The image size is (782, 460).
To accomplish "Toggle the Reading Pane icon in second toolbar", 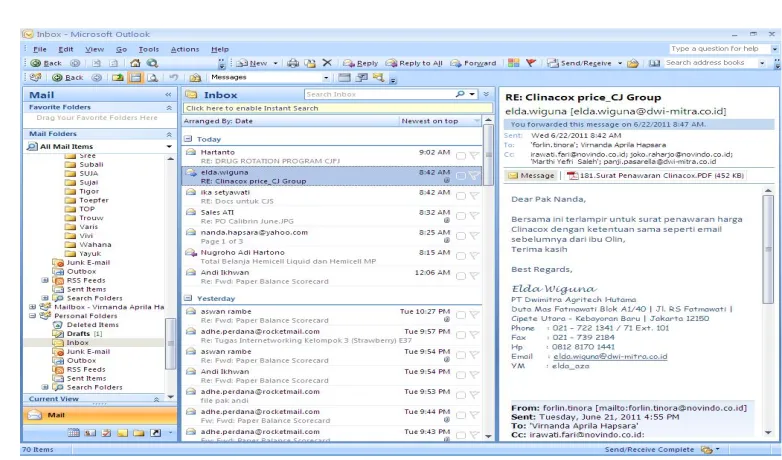I will click(135, 77).
